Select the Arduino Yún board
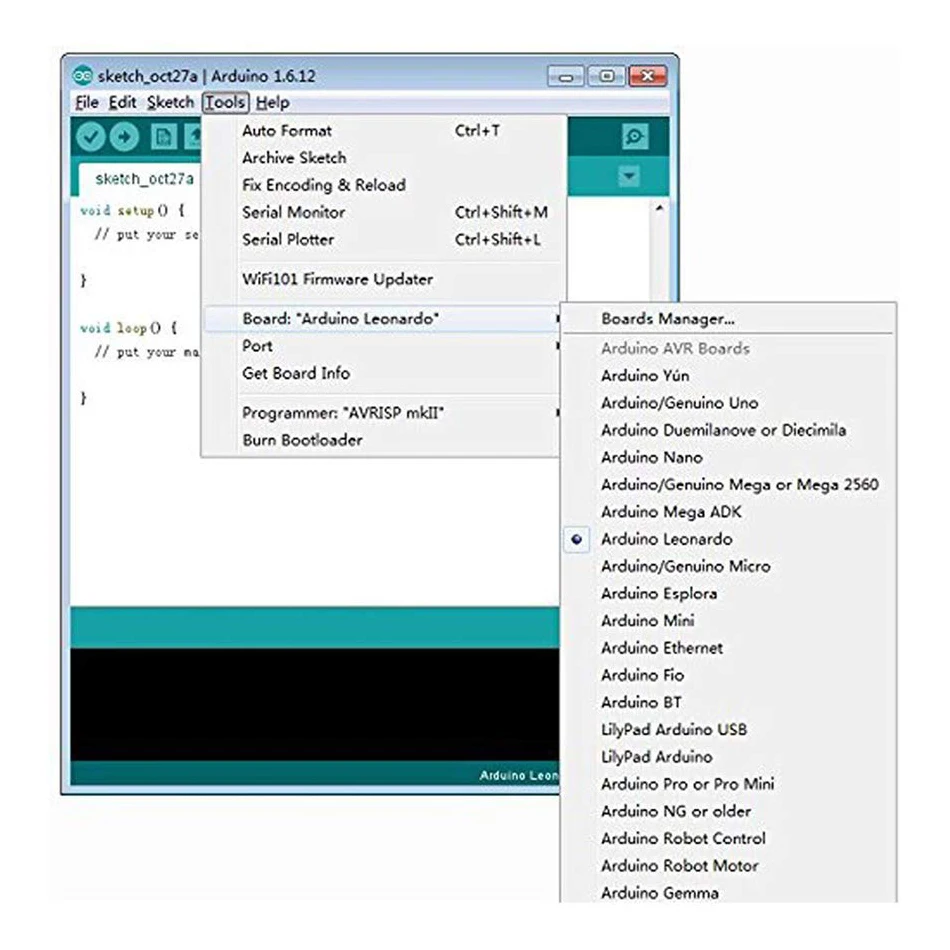 tap(728, 376)
